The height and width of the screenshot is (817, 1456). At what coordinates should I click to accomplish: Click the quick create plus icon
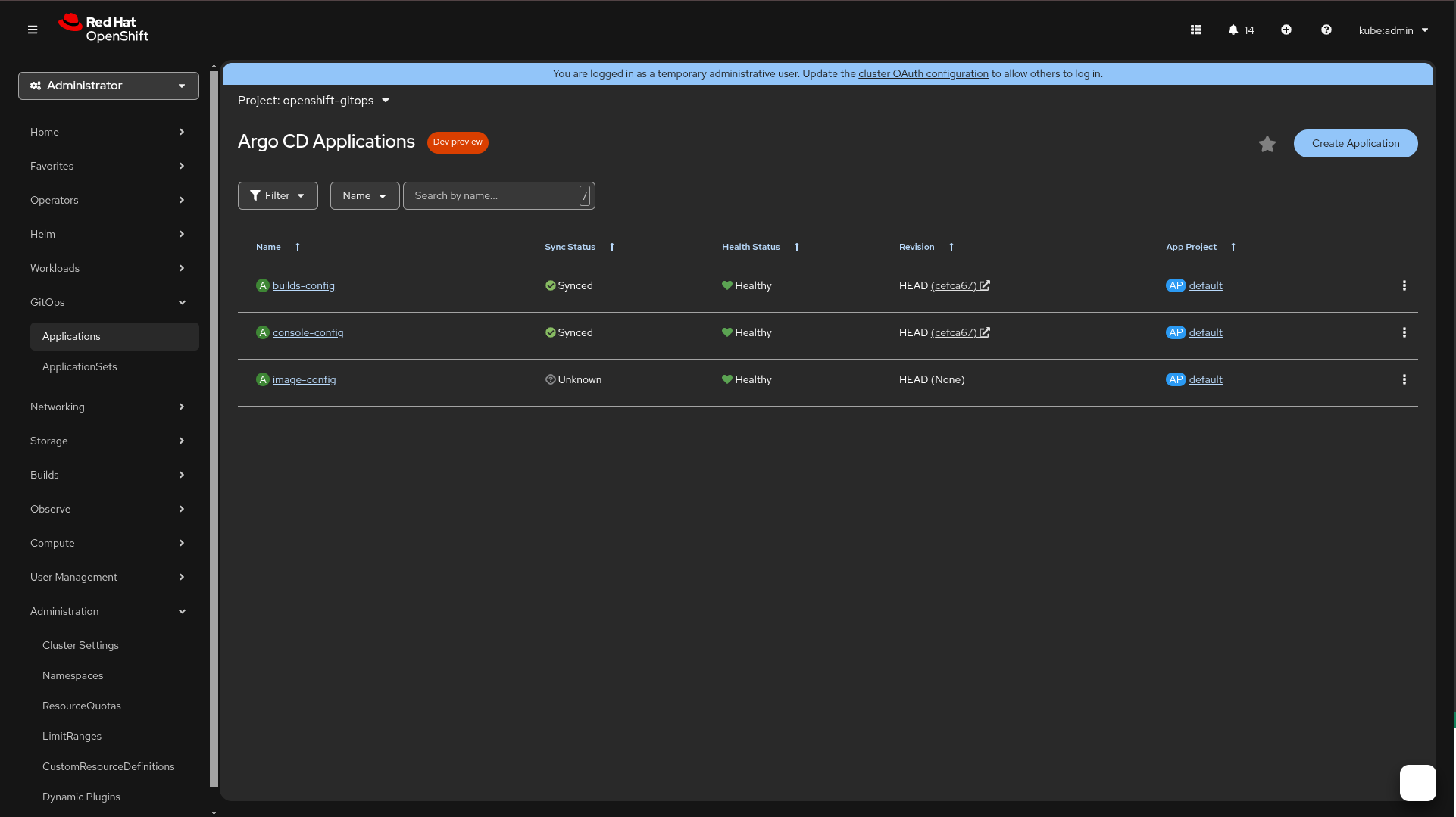coord(1286,30)
